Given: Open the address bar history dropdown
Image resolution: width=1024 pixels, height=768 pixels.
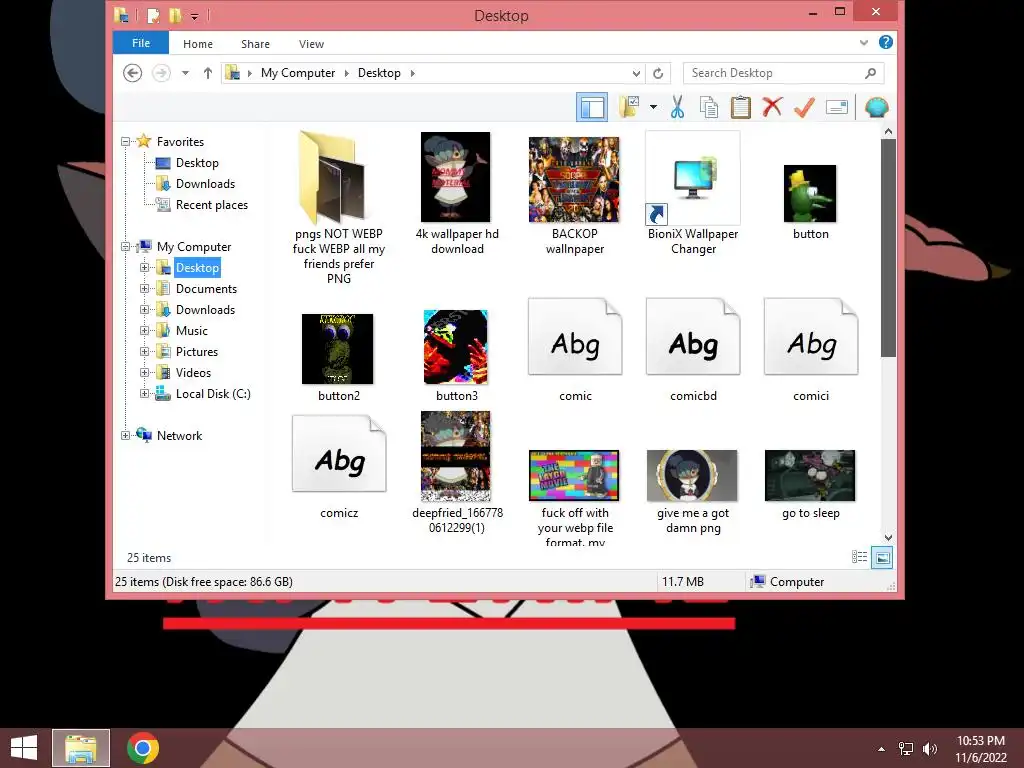Looking at the screenshot, I should pos(636,73).
